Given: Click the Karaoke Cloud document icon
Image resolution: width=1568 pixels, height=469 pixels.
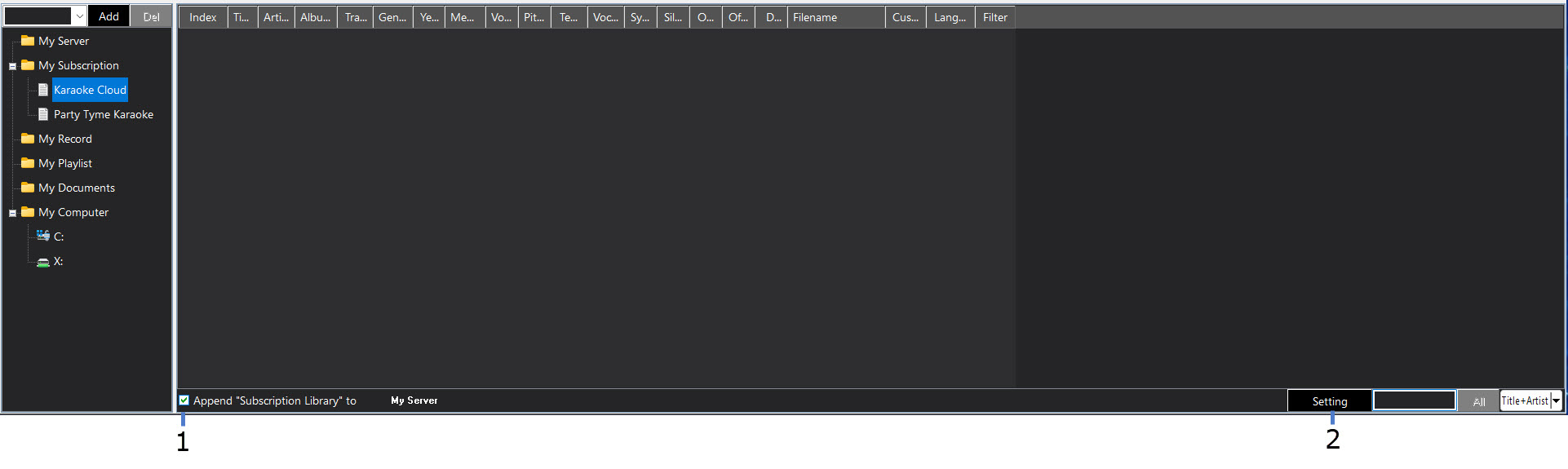Looking at the screenshot, I should pos(43,90).
